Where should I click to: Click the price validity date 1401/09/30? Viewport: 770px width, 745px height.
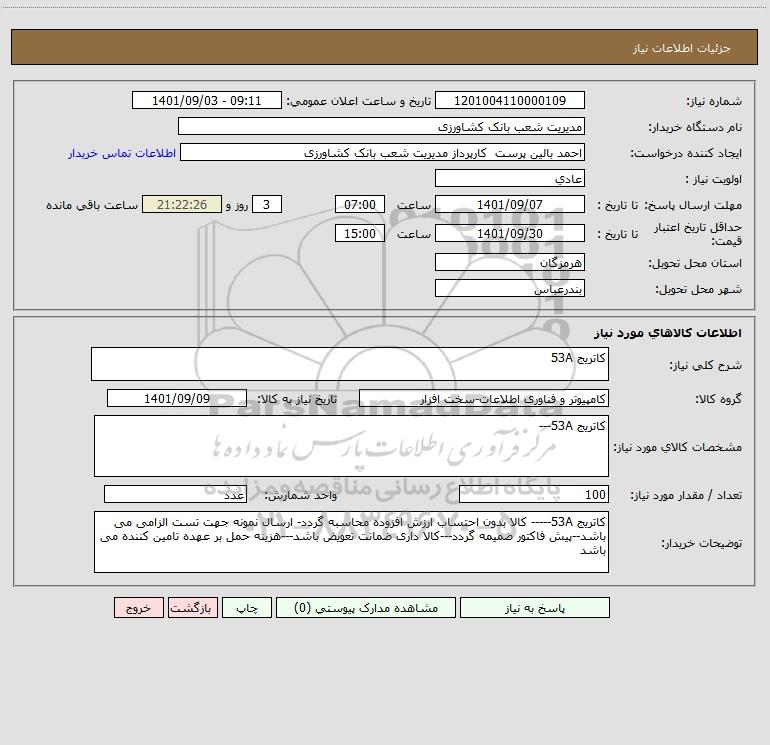pyautogui.click(x=510, y=233)
